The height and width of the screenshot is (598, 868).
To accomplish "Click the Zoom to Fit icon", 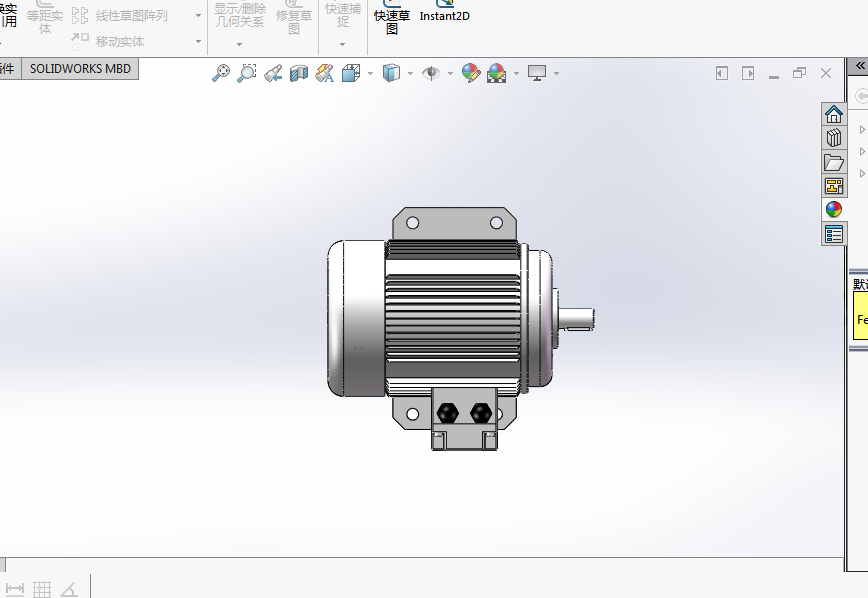I will tap(221, 73).
